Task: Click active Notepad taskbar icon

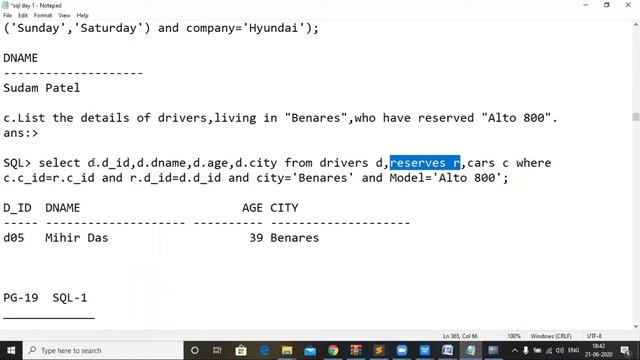Action: [x=471, y=350]
